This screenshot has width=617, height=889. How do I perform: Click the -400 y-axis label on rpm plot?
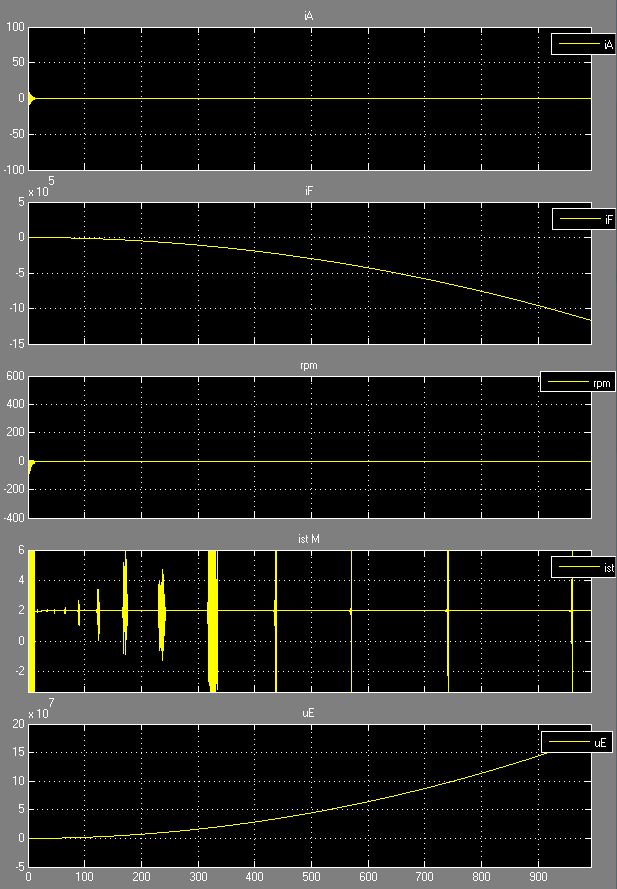pyautogui.click(x=14, y=518)
